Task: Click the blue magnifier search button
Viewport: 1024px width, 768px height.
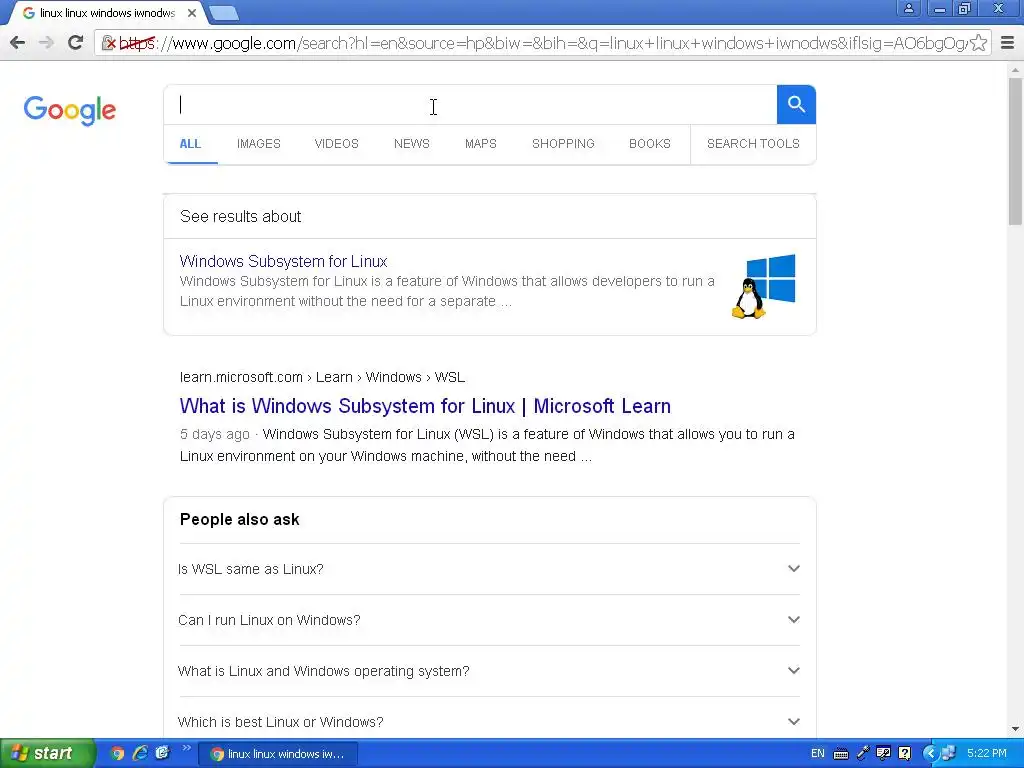Action: coord(796,104)
